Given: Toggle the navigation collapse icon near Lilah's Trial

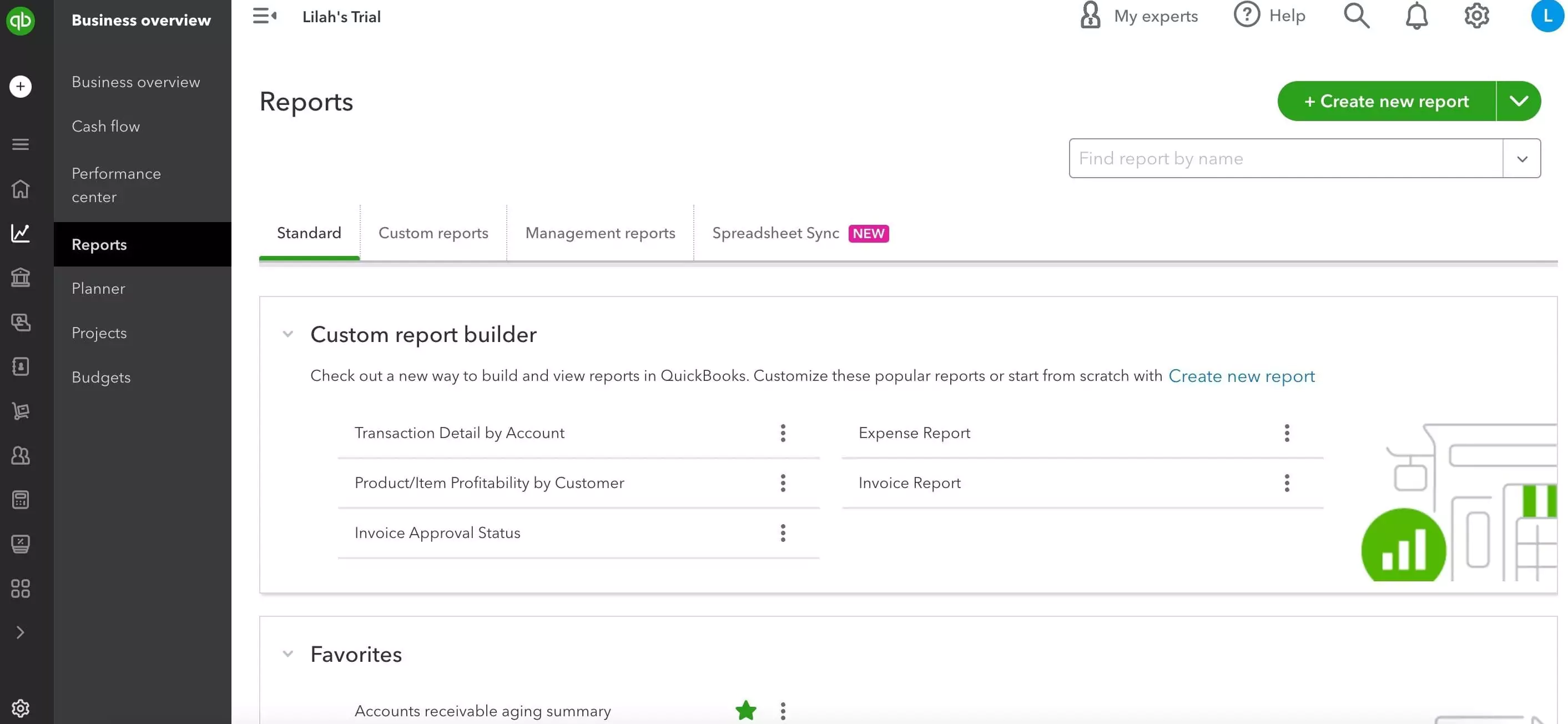Looking at the screenshot, I should [x=264, y=16].
